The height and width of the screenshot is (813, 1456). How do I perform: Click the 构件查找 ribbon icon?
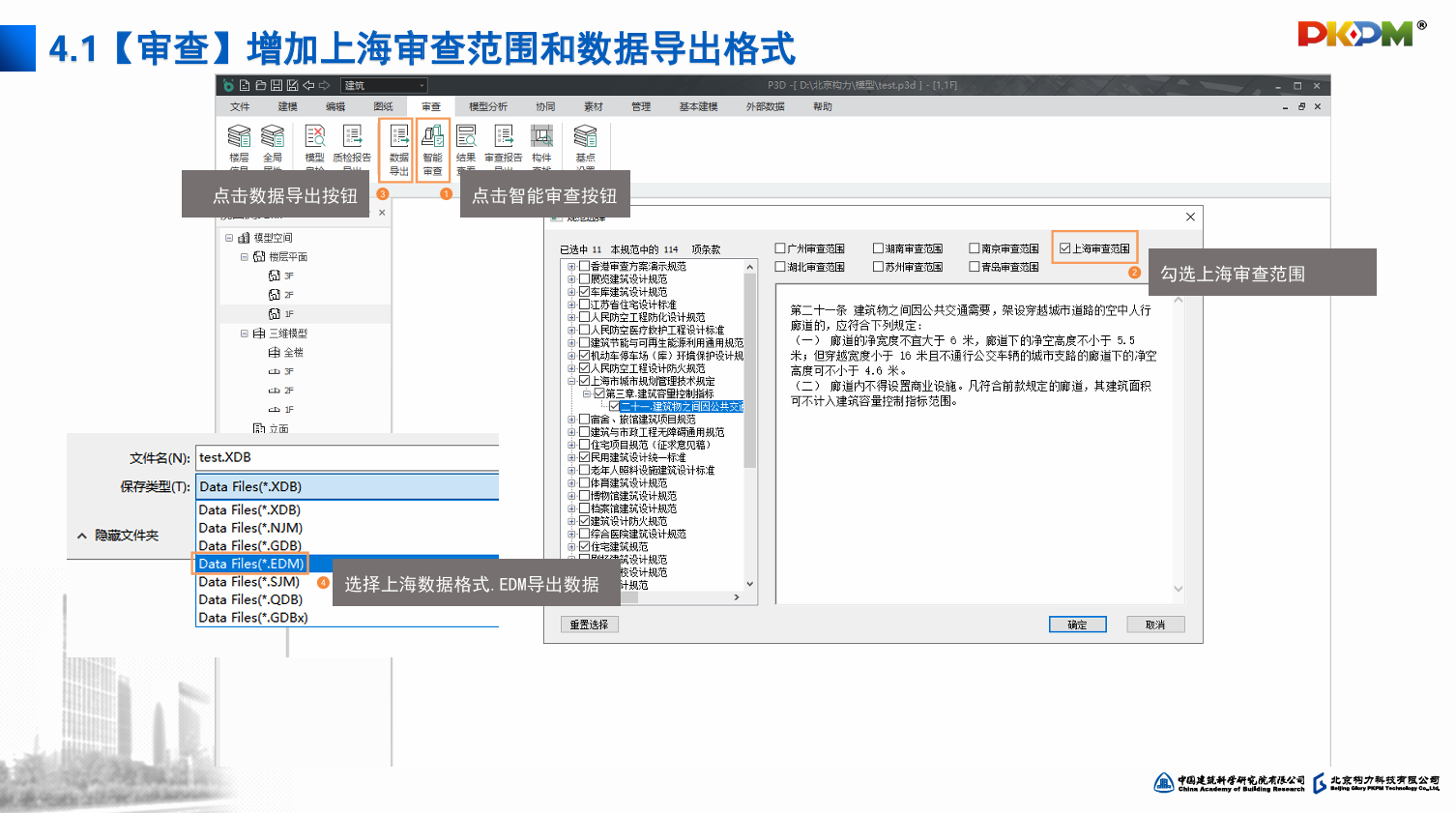pyautogui.click(x=541, y=136)
